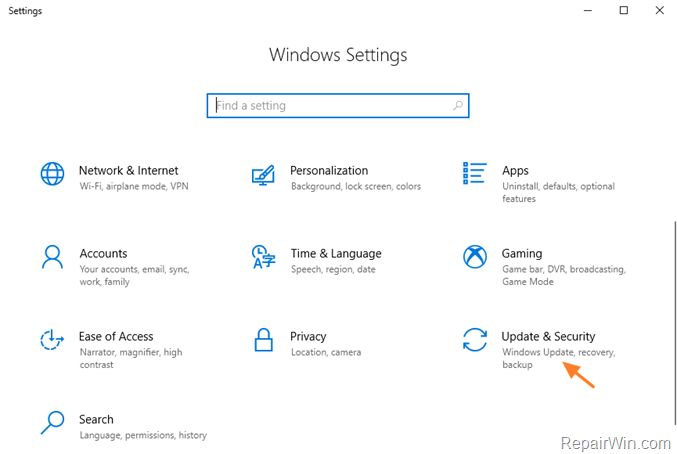This screenshot has height=454, width=677.
Task: Click the Gaming Xbox icon
Action: click(475, 257)
